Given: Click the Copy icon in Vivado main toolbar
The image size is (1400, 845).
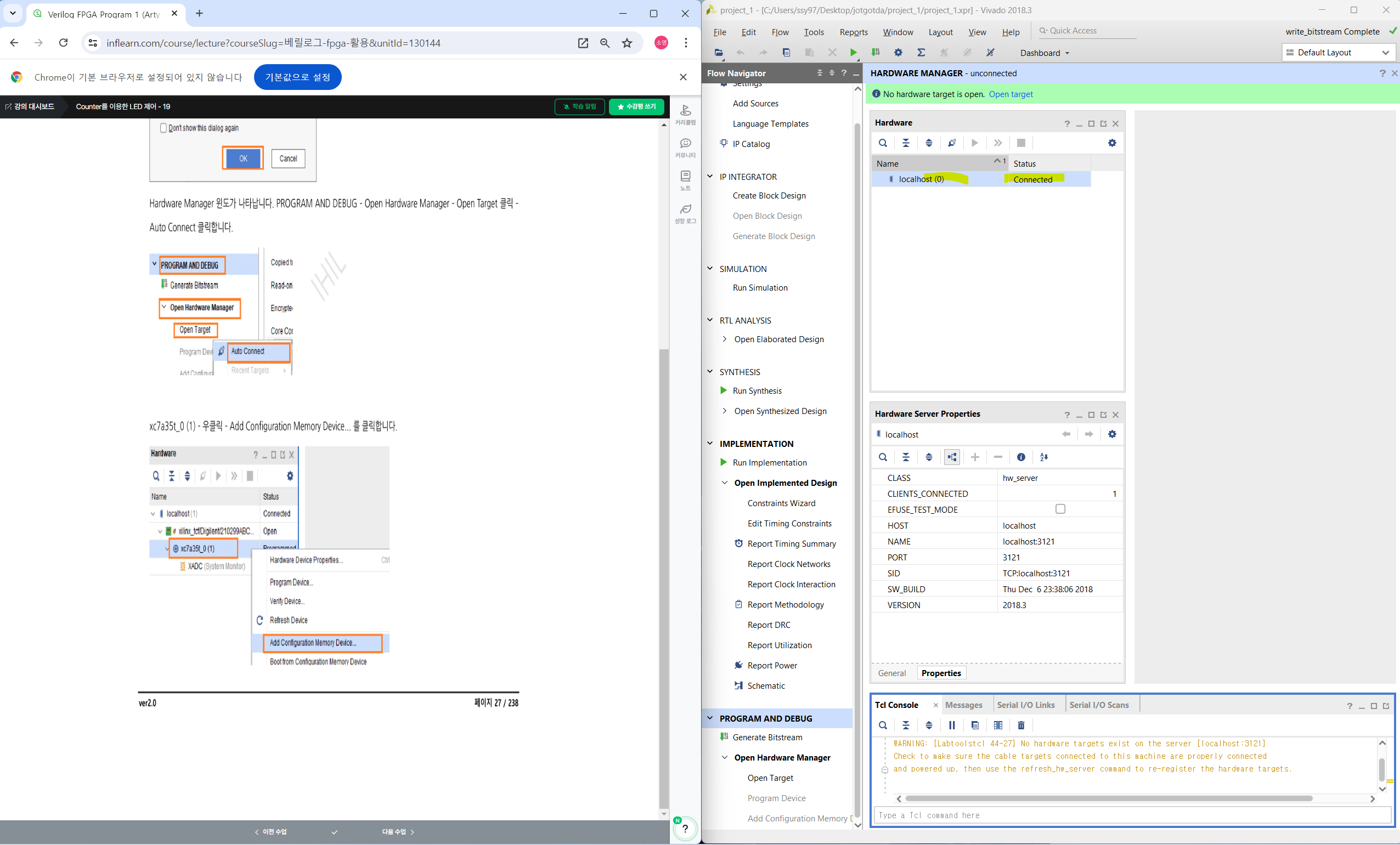Looking at the screenshot, I should coord(786,53).
